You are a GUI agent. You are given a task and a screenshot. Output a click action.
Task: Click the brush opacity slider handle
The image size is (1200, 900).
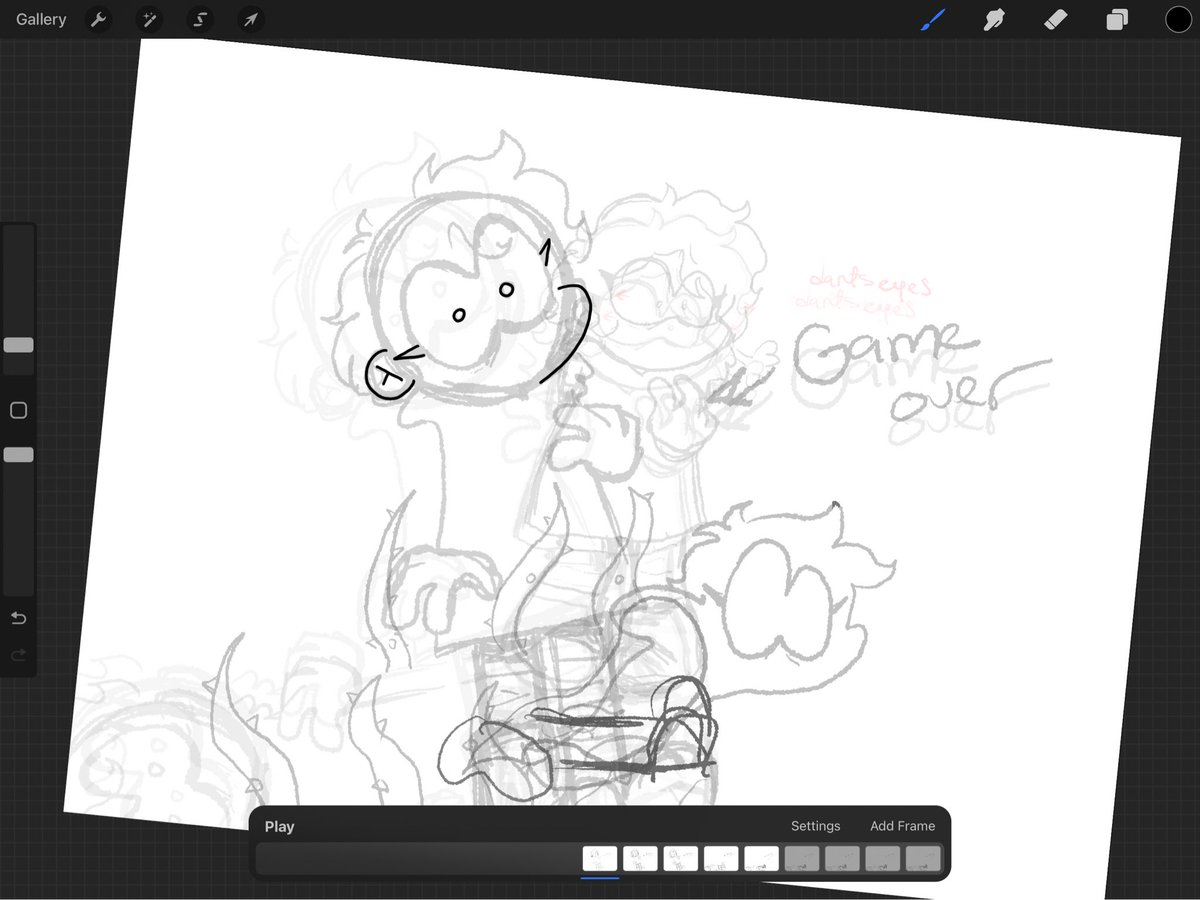[x=18, y=455]
